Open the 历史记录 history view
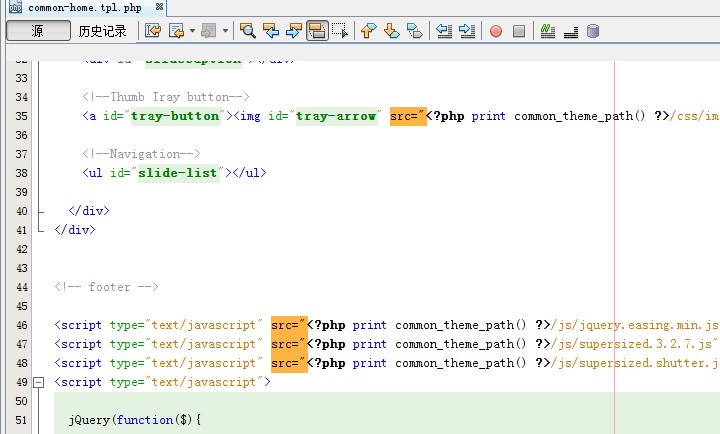This screenshot has width=720, height=434. 102,31
